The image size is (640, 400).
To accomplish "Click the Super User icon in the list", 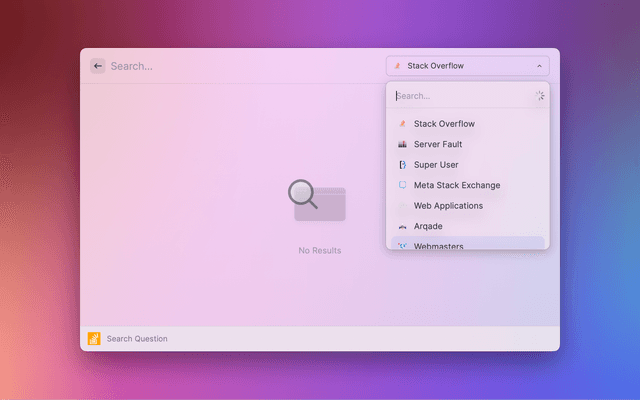I will (x=402, y=165).
